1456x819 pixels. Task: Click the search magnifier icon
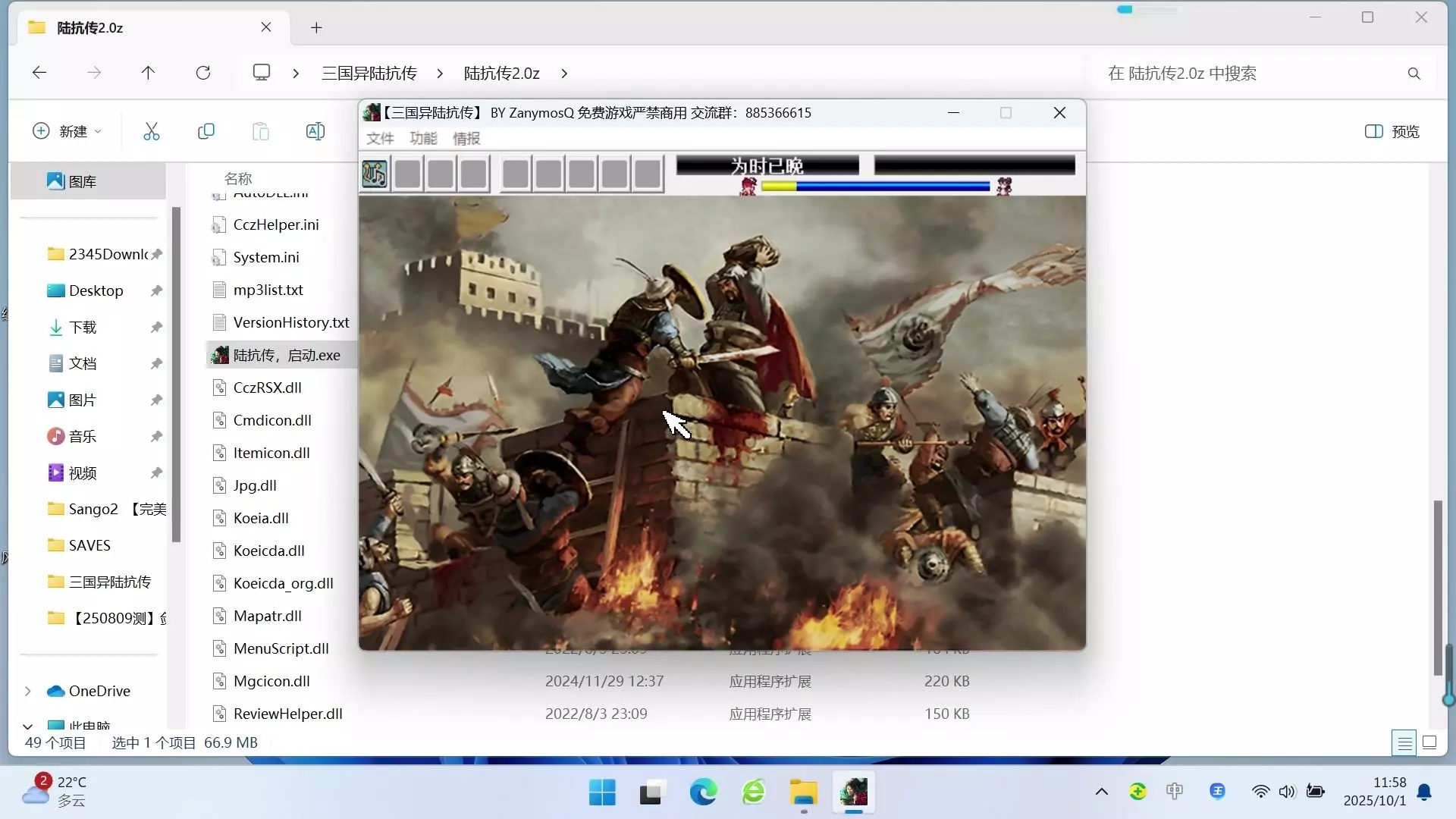coord(1414,73)
